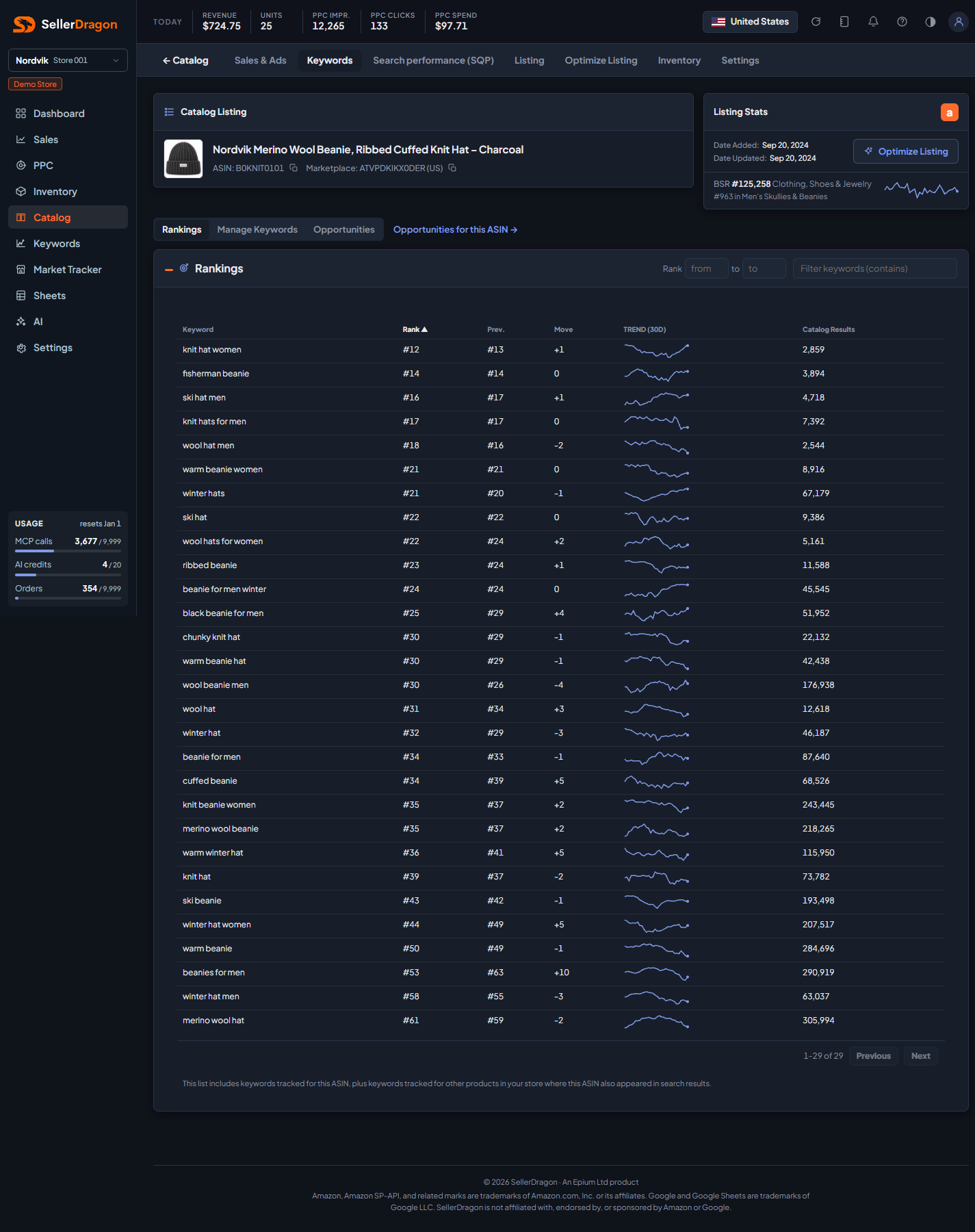Open AI in the sidebar

(x=68, y=322)
